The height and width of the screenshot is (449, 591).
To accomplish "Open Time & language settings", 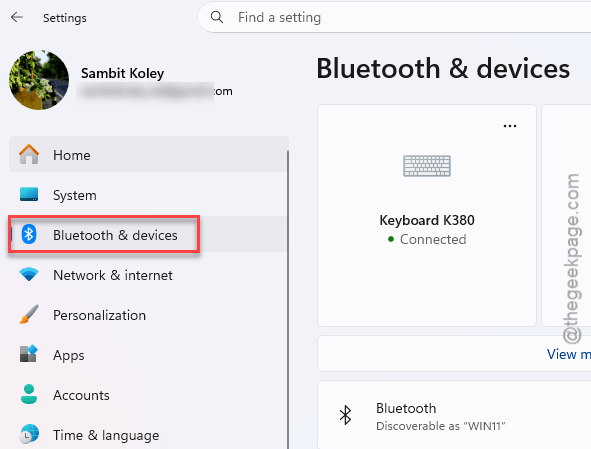I will click(149, 435).
